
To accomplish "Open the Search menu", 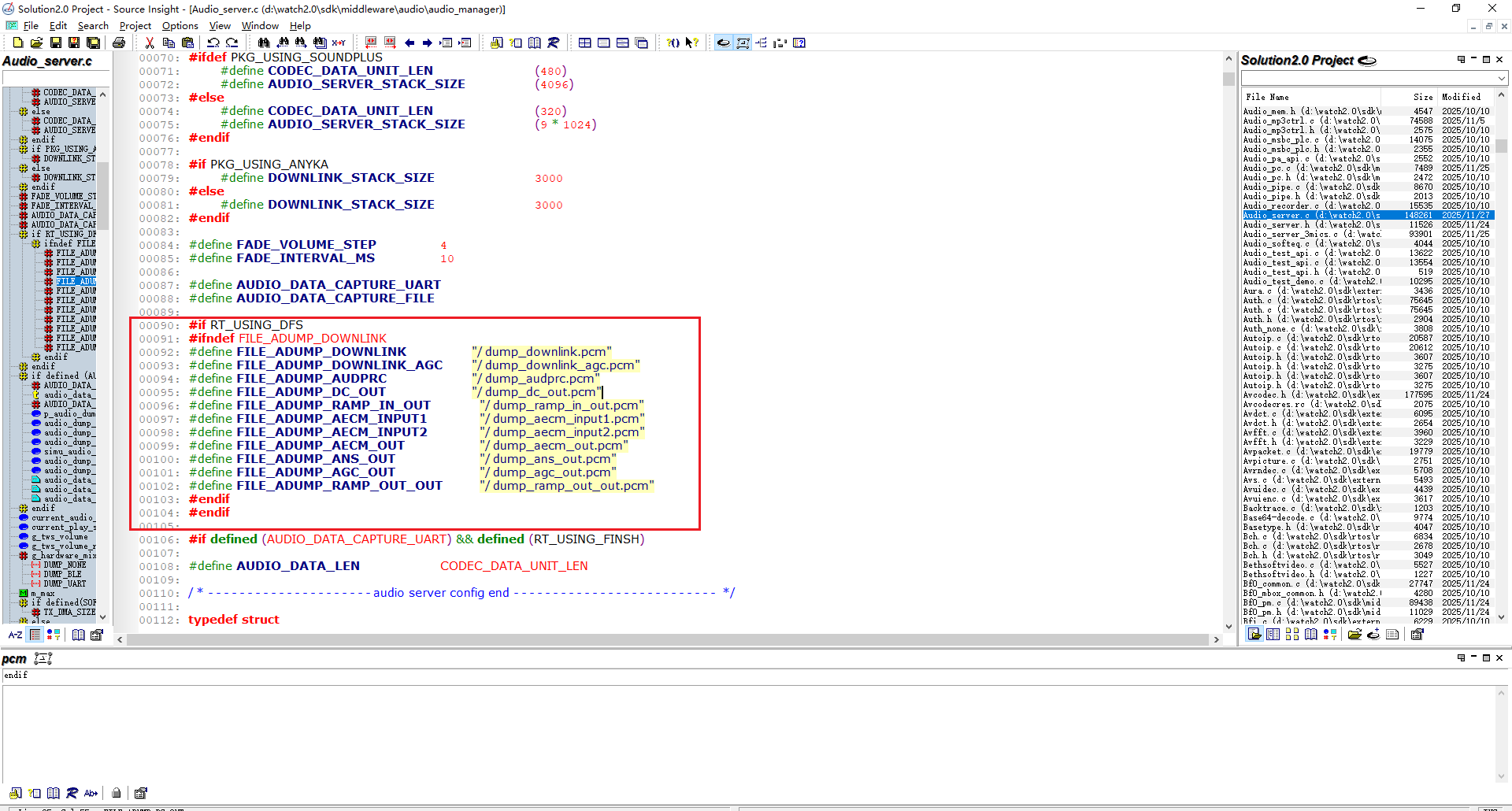I will (93, 26).
